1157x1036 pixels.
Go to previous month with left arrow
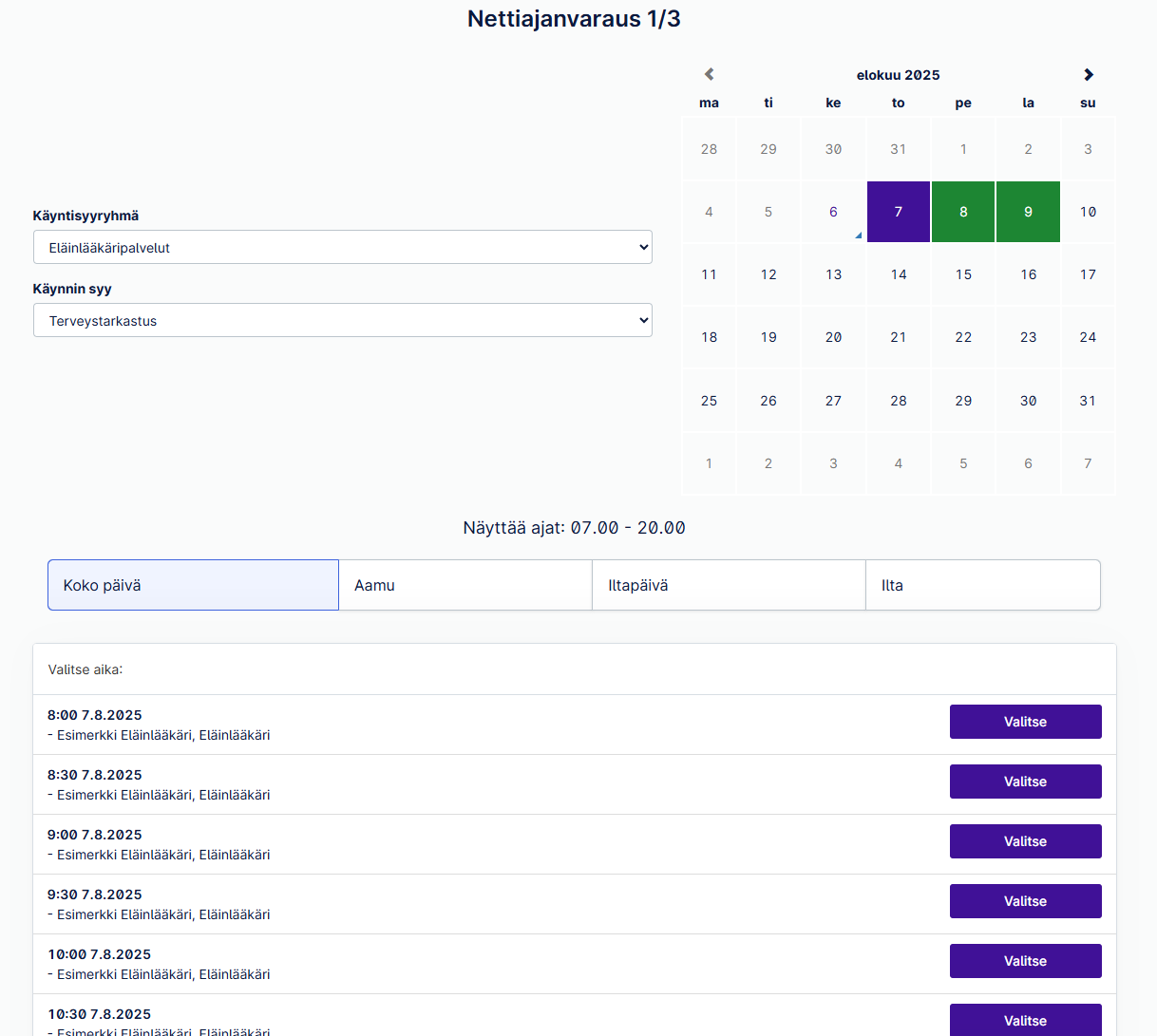709,74
